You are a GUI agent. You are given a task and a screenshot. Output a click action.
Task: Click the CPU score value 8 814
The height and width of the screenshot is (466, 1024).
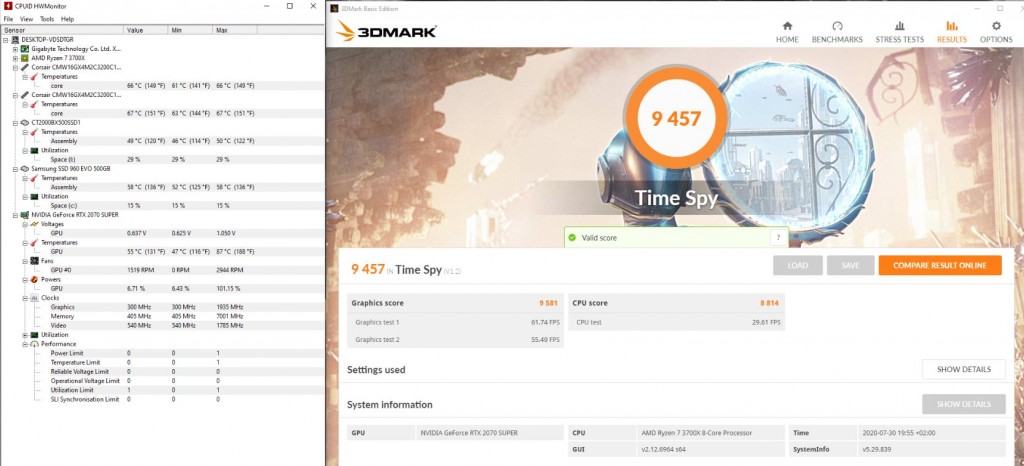pos(769,303)
